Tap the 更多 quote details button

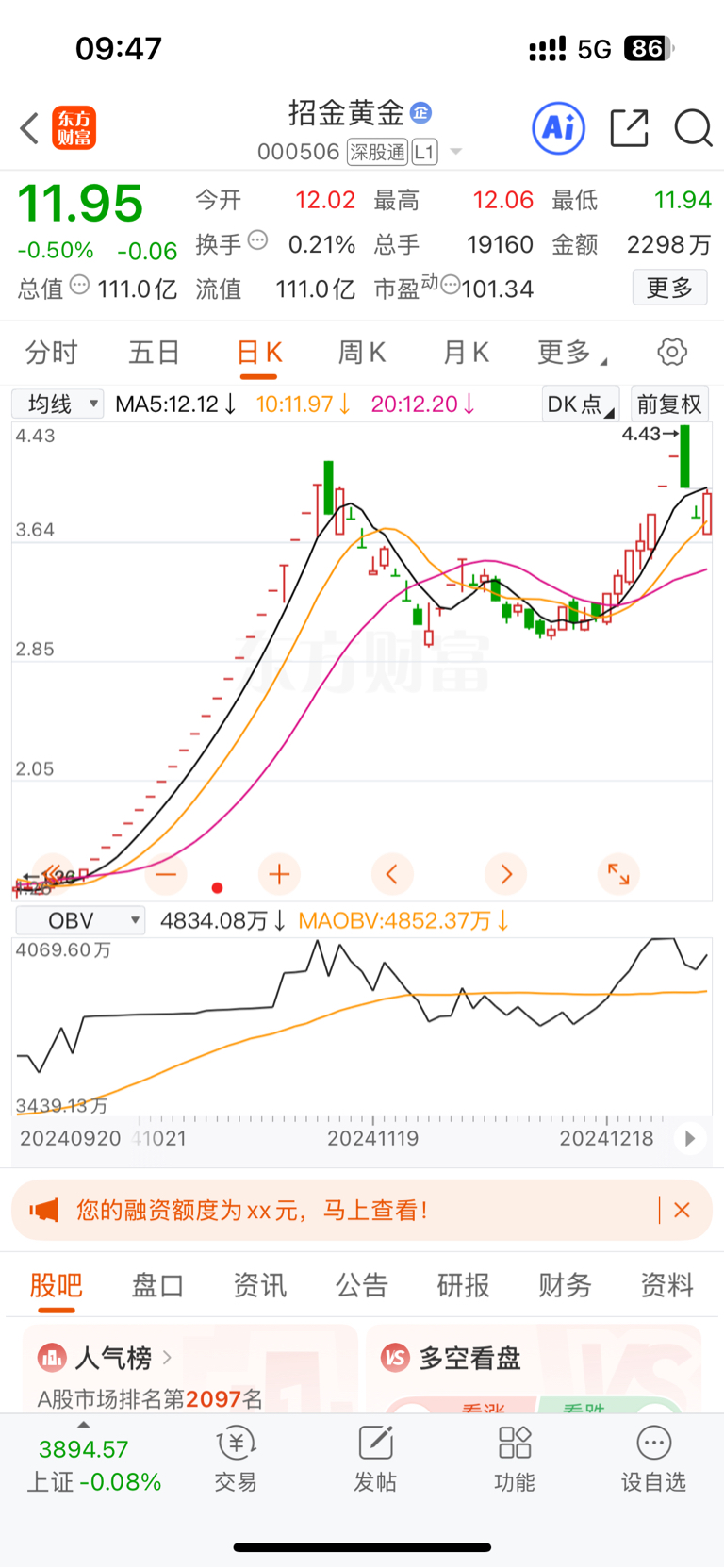(x=669, y=288)
